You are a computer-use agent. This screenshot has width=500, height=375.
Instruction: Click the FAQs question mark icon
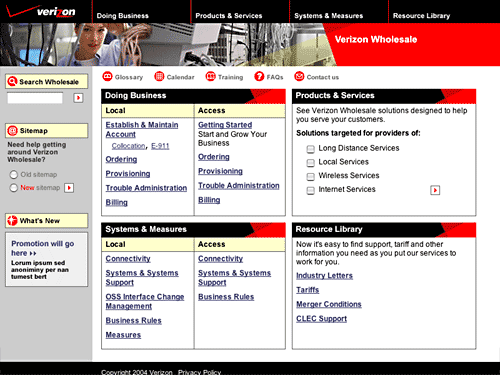tap(259, 76)
